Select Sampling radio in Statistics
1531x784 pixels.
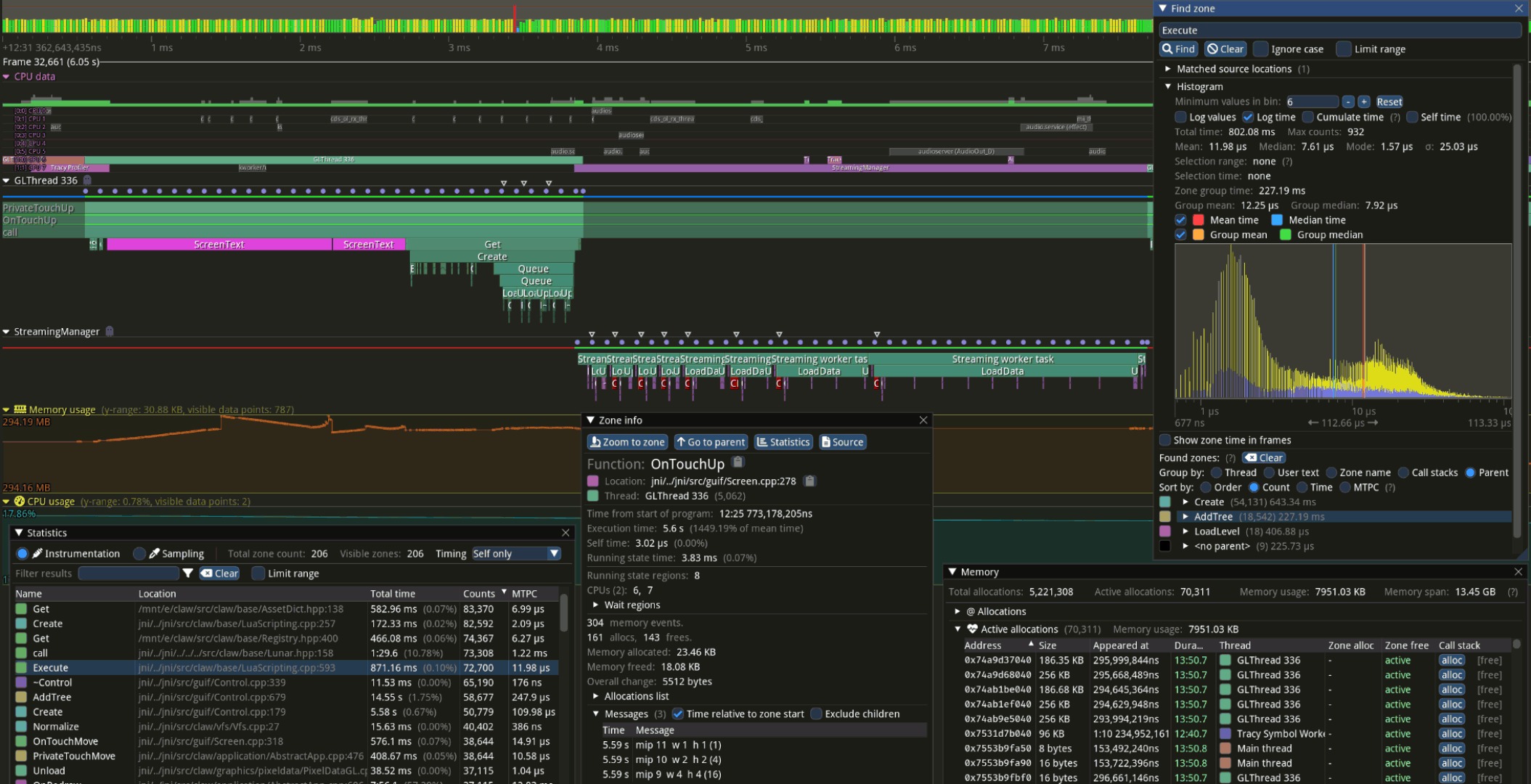pyautogui.click(x=139, y=554)
